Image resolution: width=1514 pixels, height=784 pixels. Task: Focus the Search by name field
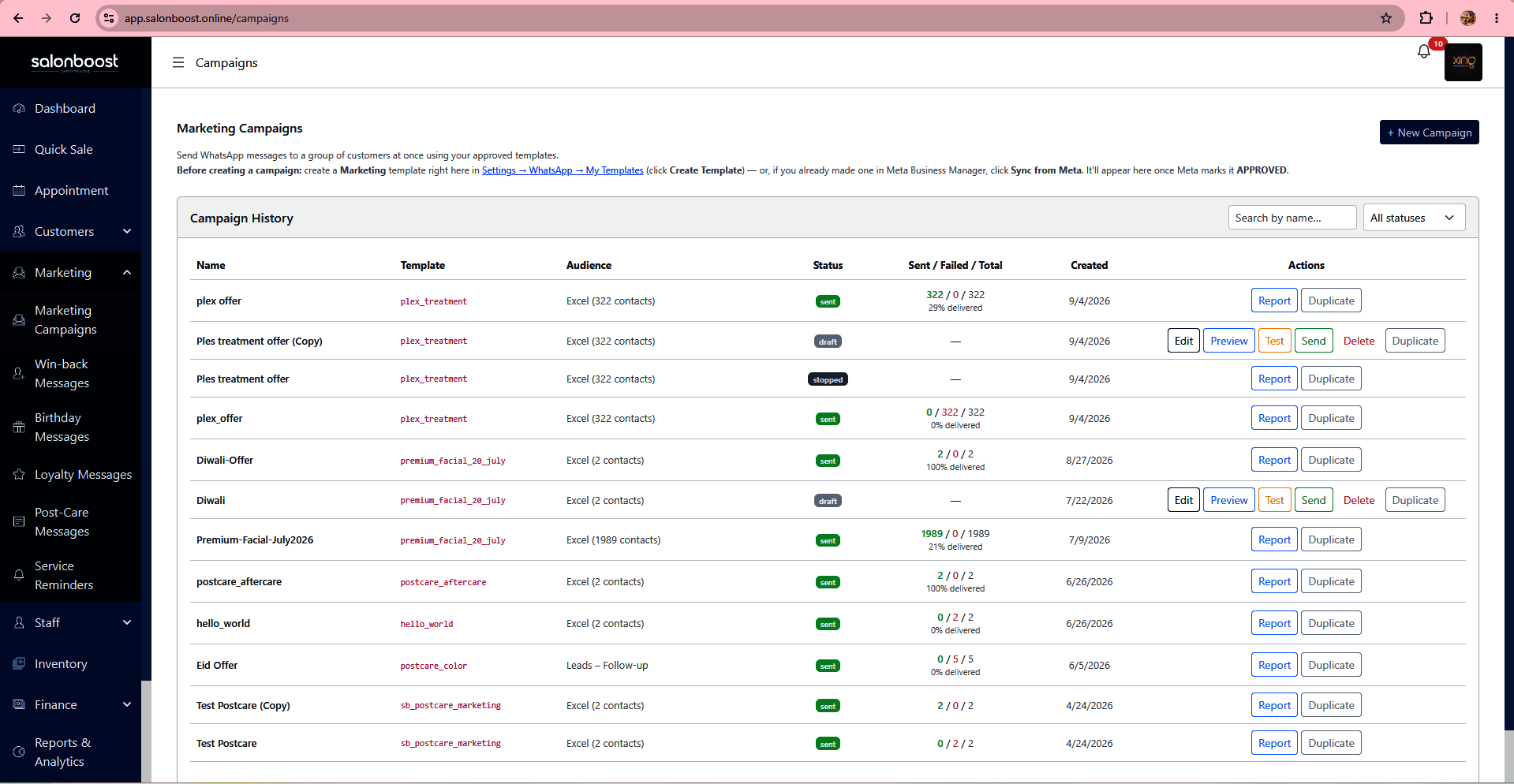[1292, 218]
